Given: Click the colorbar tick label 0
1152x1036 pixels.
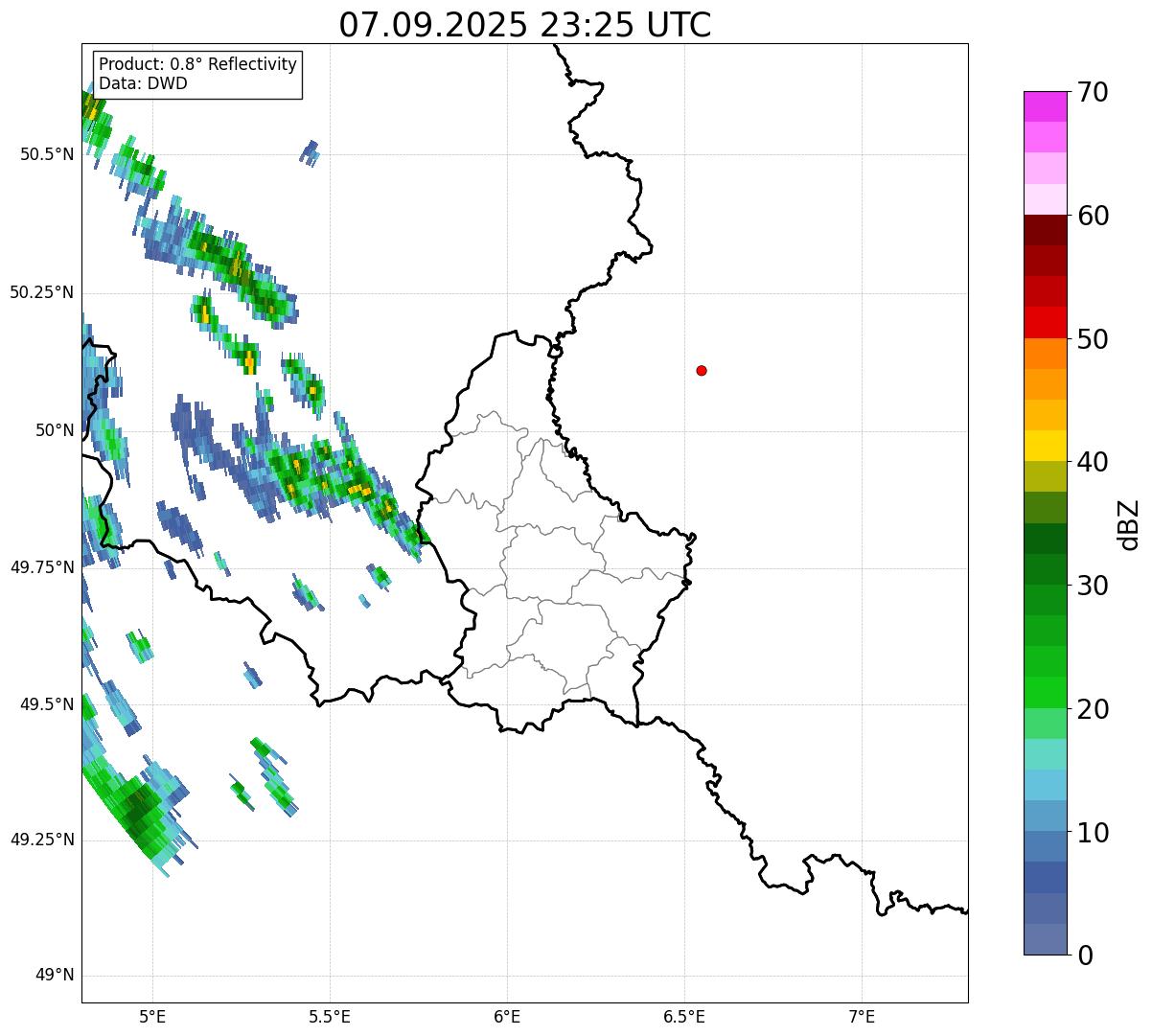Looking at the screenshot, I should coord(1085,955).
